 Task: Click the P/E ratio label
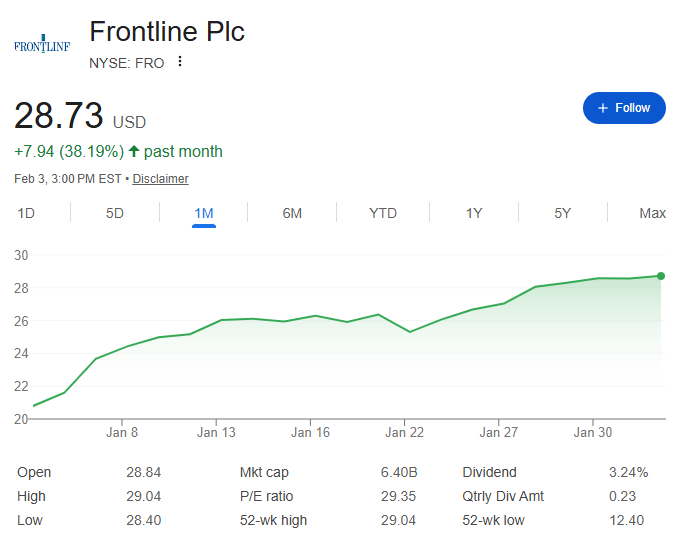266,496
